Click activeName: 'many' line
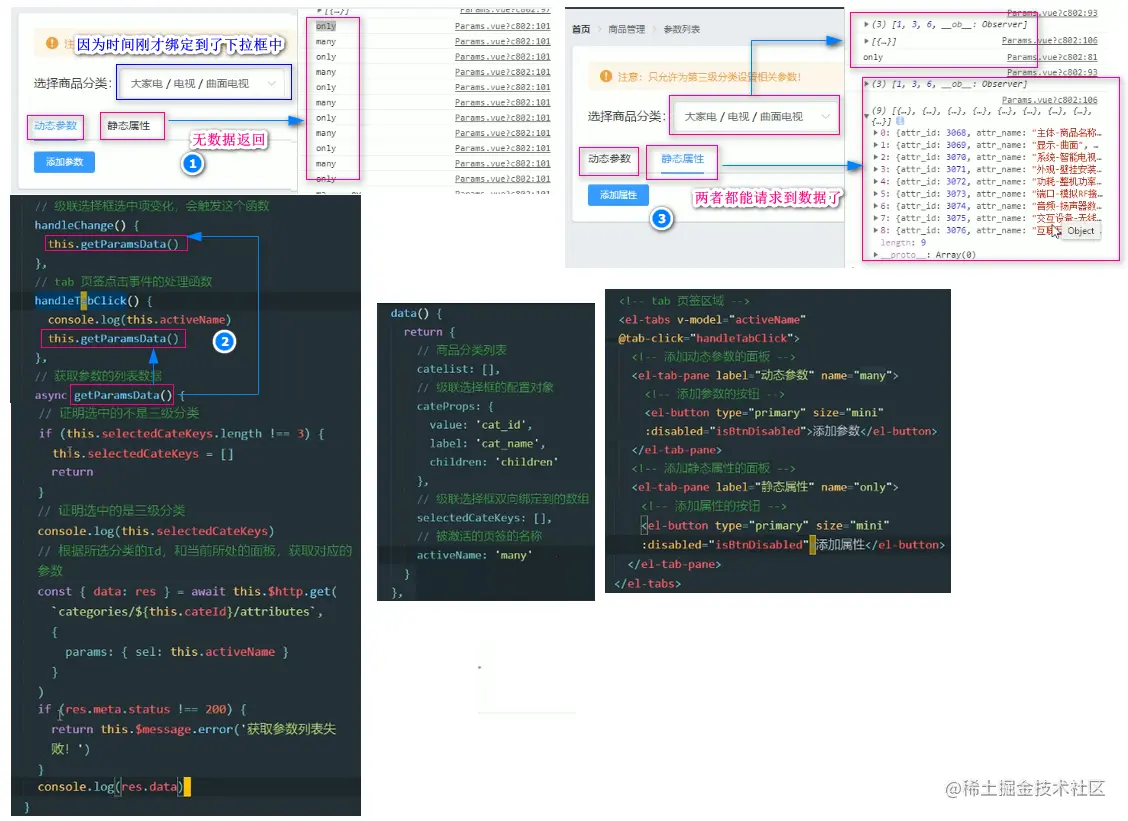The height and width of the screenshot is (821, 1128). [x=475, y=555]
